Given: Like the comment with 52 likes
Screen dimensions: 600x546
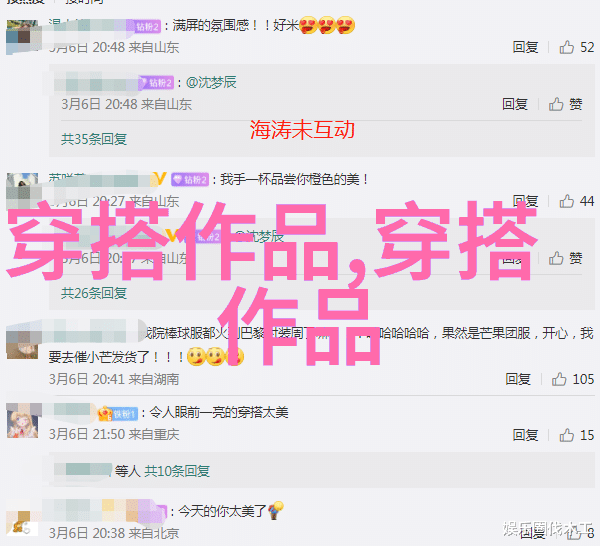Looking at the screenshot, I should (x=567, y=47).
